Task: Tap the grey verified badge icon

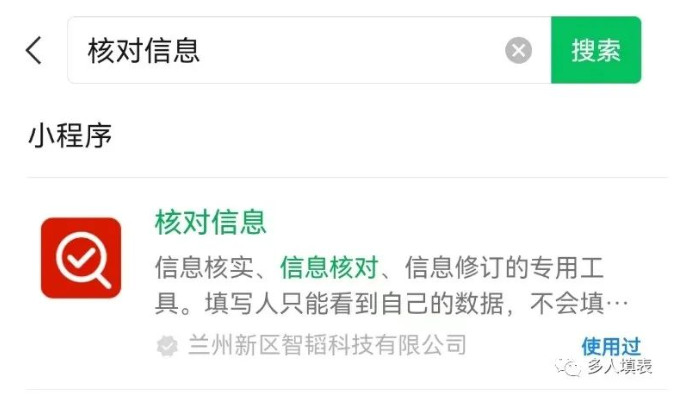Action: coord(167,346)
